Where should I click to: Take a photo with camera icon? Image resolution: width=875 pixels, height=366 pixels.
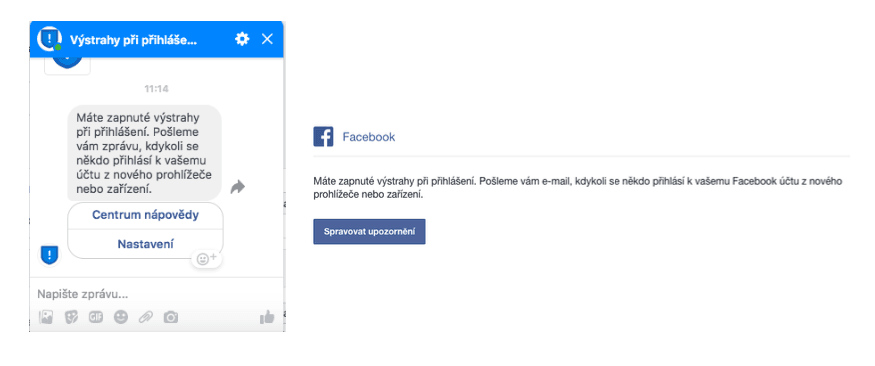point(171,317)
